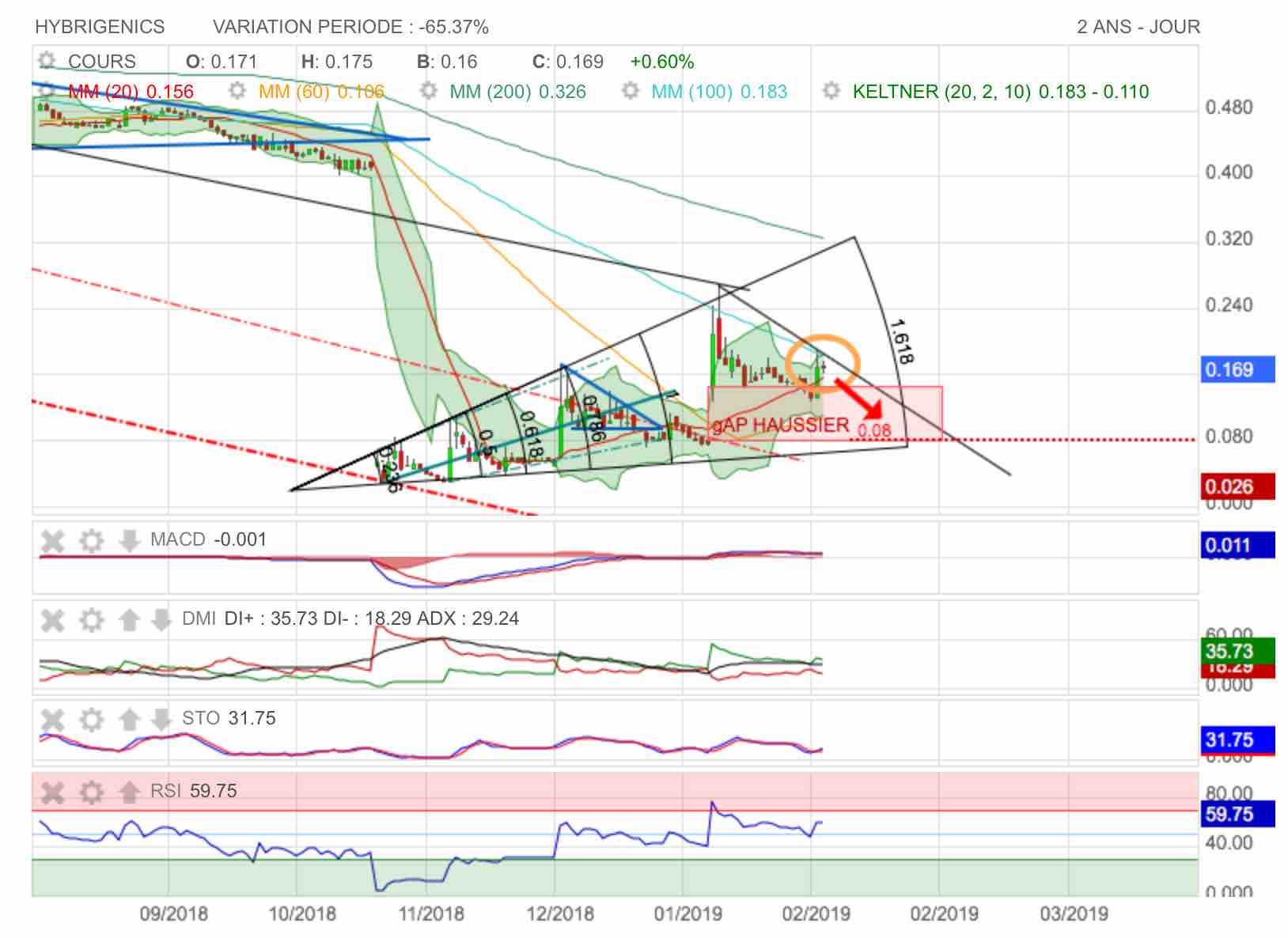Click the RSI 59.75 label

click(194, 791)
